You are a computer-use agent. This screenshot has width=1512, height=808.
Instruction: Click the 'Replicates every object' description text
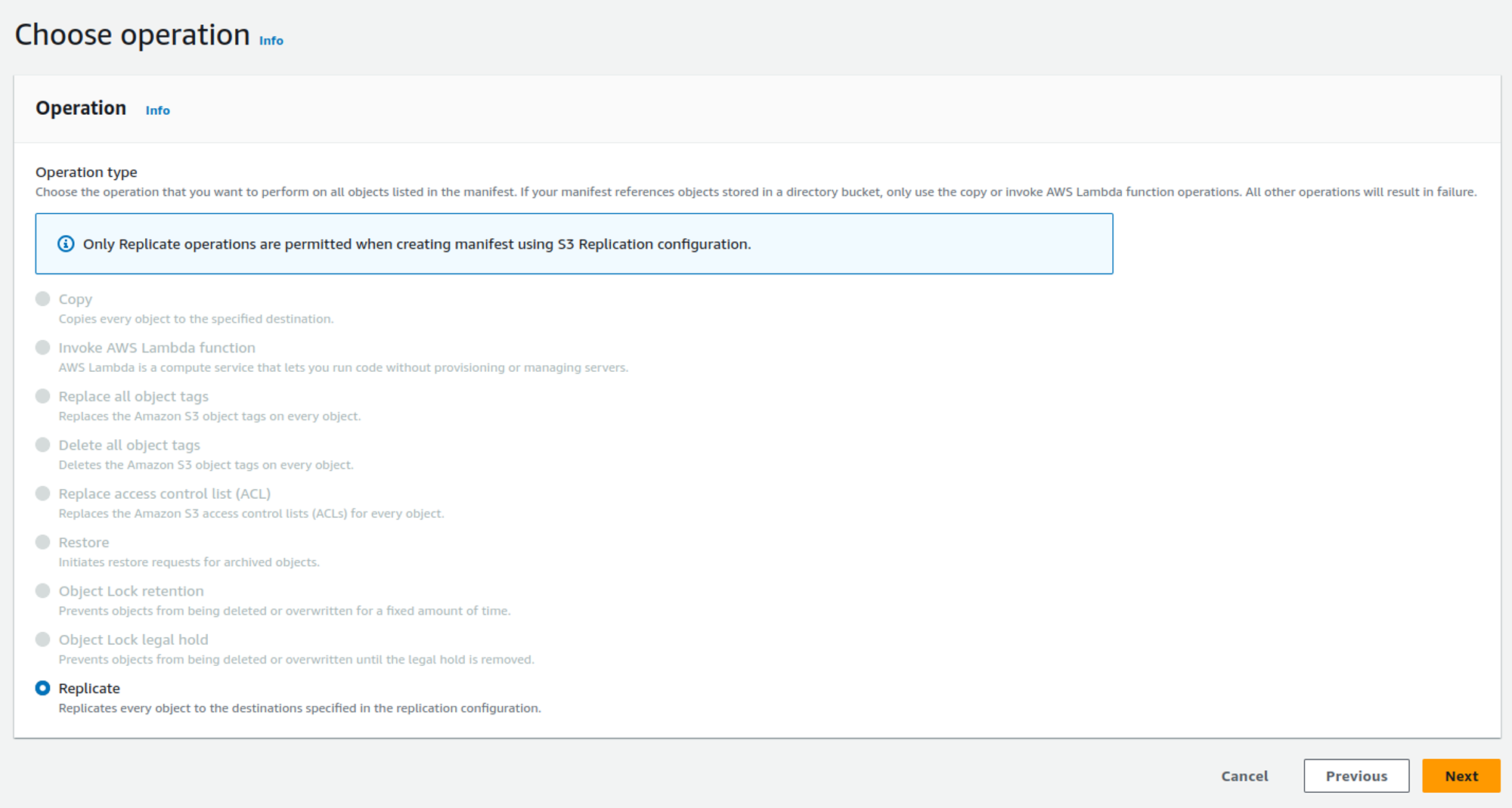(299, 708)
